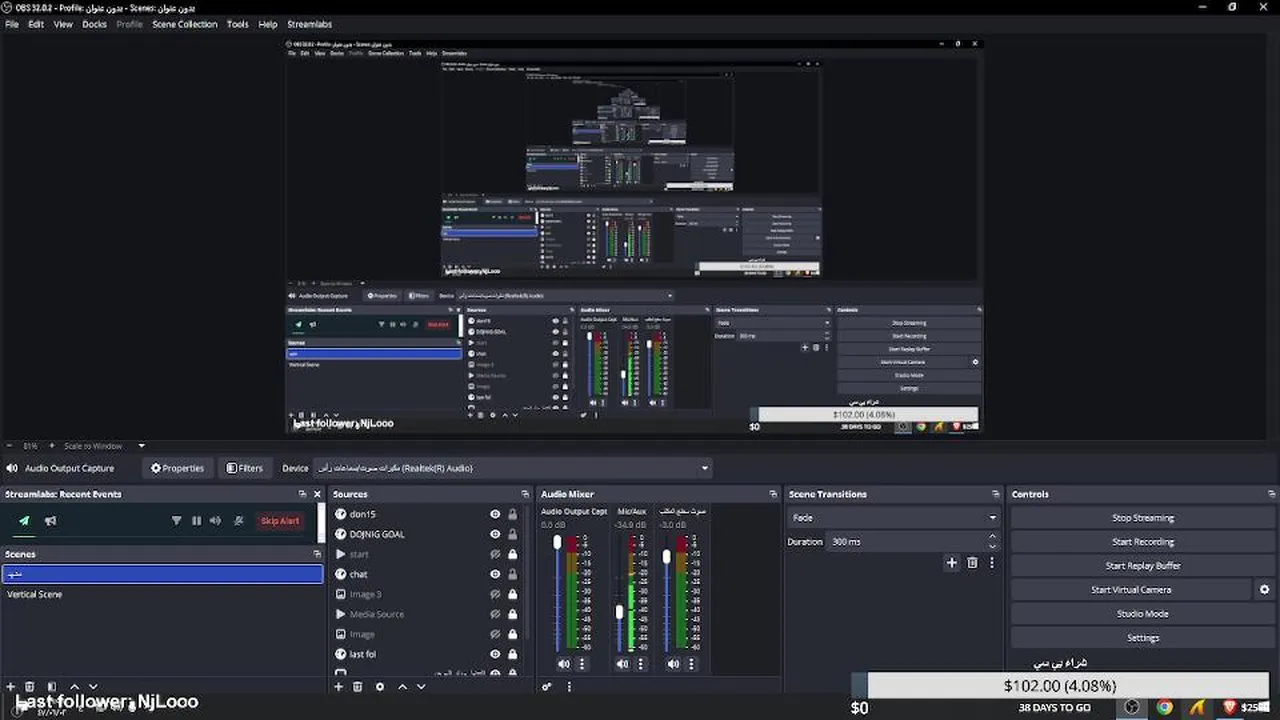Add a new scene with plus icon
The width and height of the screenshot is (1280, 720).
click(x=11, y=687)
